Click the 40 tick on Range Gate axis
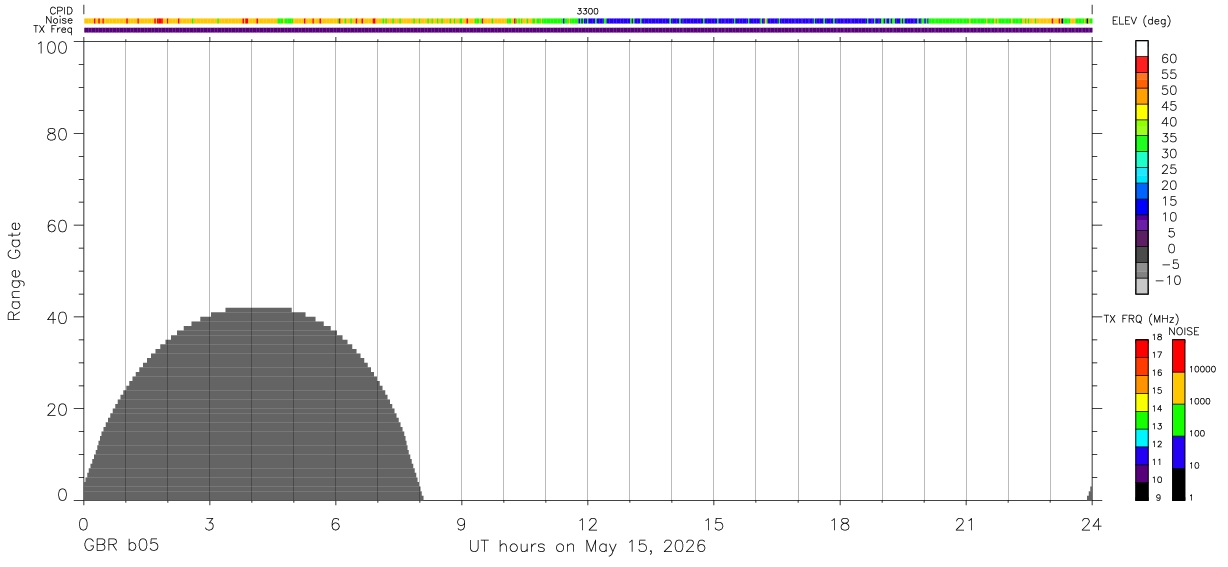This screenshot has width=1228, height=567. click(x=56, y=317)
